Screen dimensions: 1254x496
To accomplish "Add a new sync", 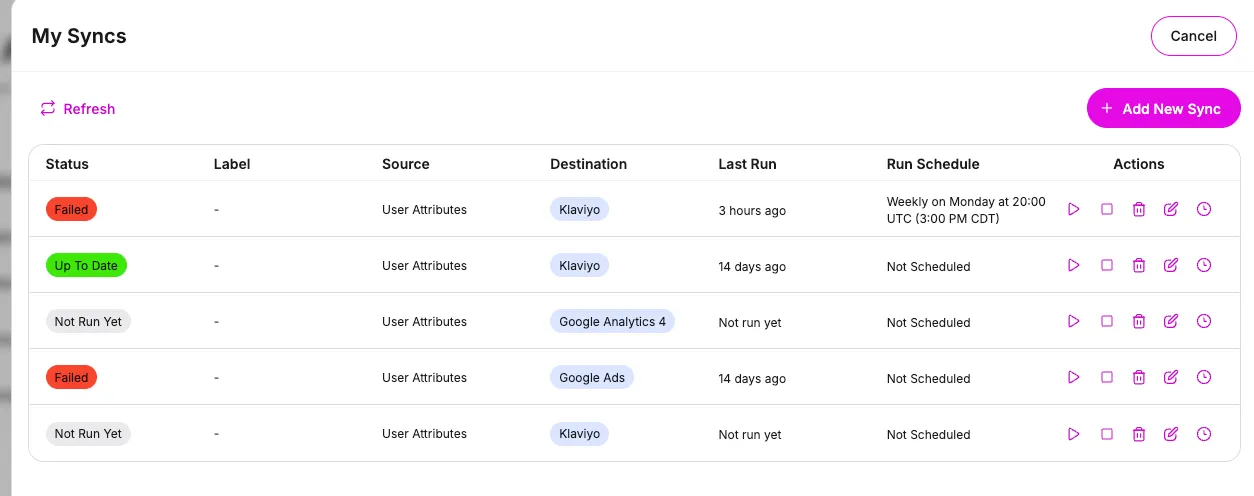I will [1163, 109].
